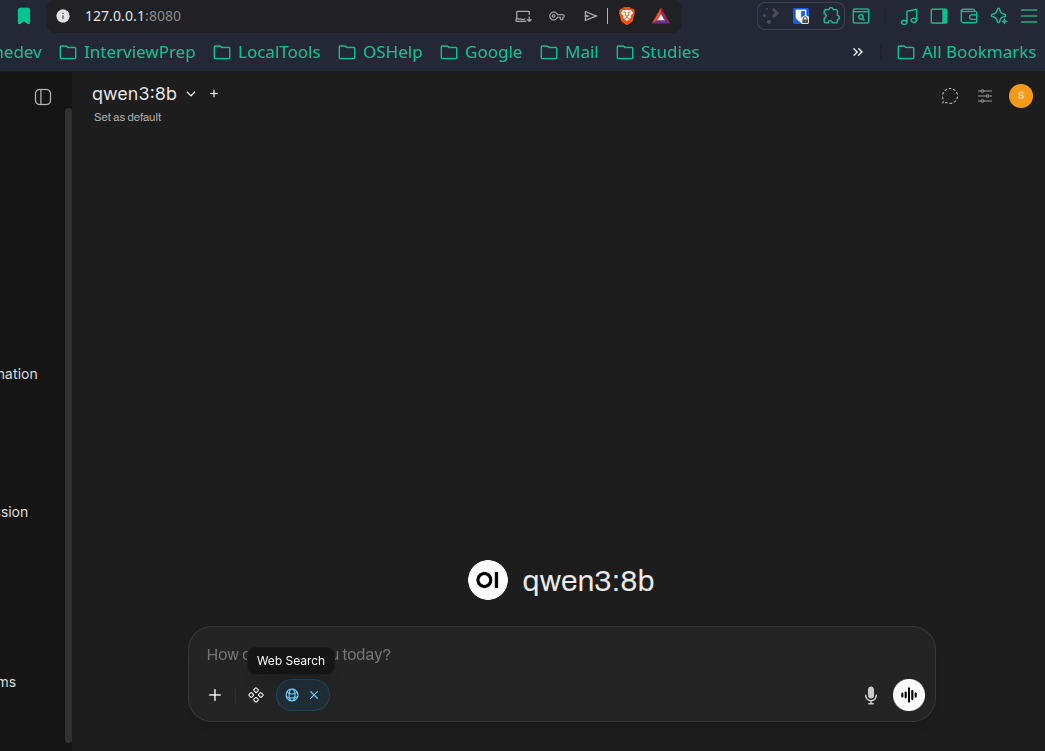Click the Brave bookmark icon beside the address bar
The height and width of the screenshot is (751, 1045).
pos(24,16)
